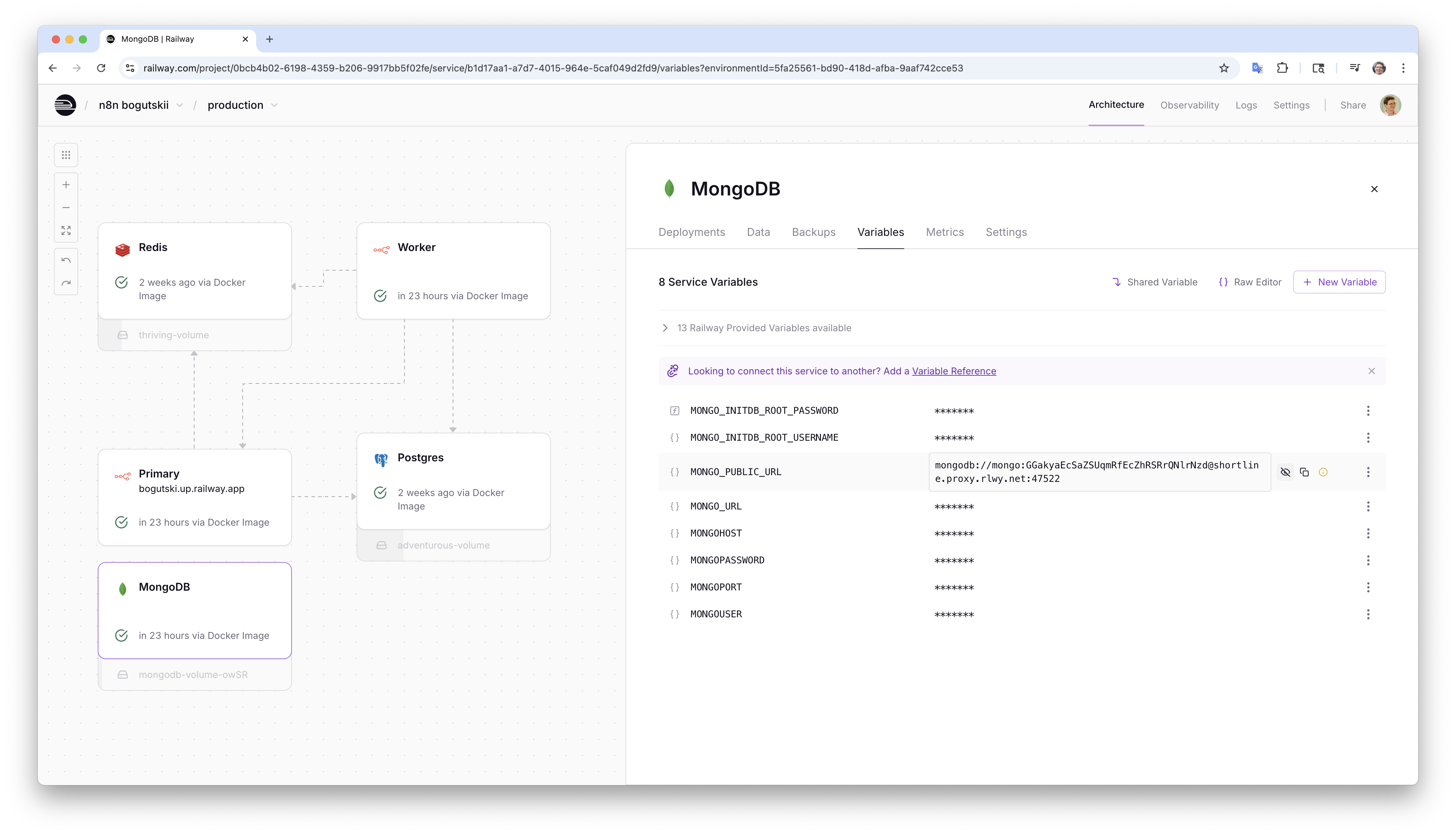Fit canvas view to screen

coord(66,230)
